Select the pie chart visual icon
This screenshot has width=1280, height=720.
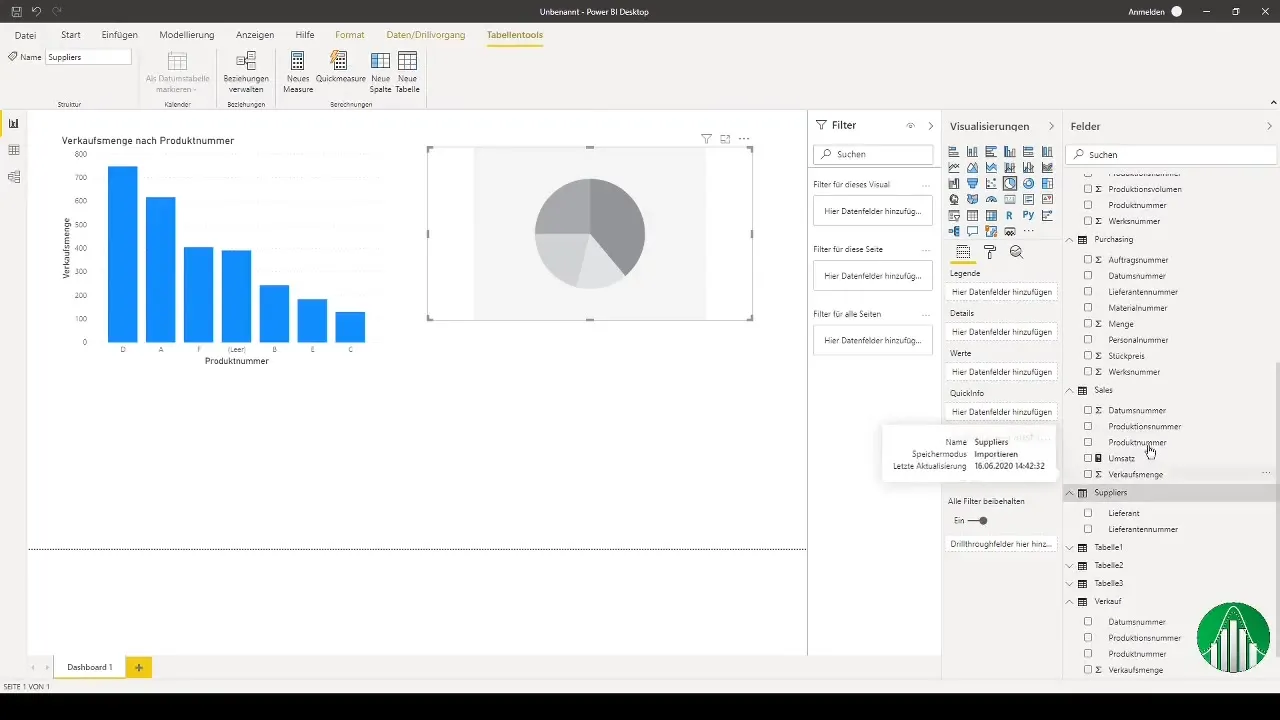pos(1010,183)
